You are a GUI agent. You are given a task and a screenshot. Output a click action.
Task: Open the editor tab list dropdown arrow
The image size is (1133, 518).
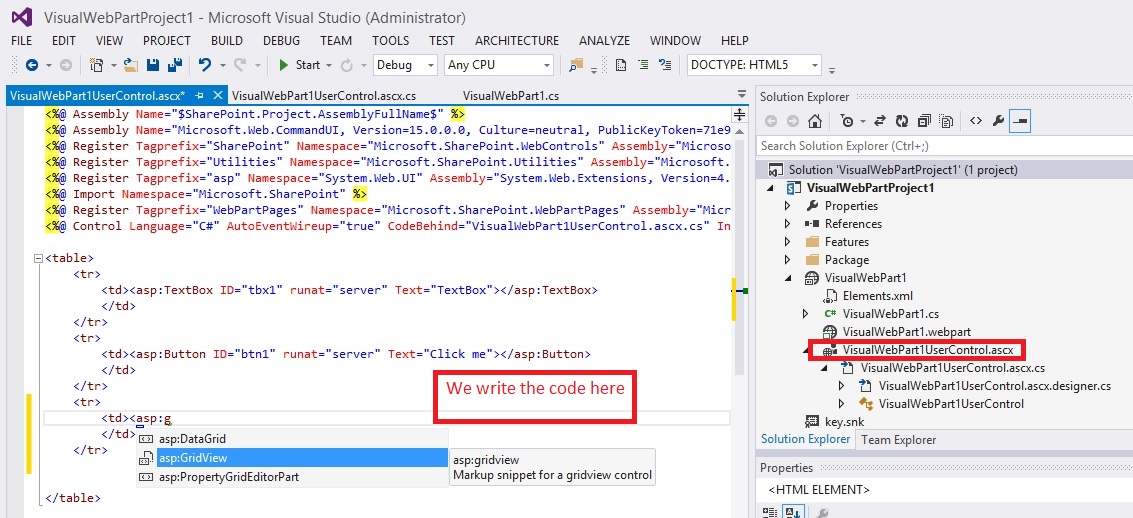coord(741,95)
